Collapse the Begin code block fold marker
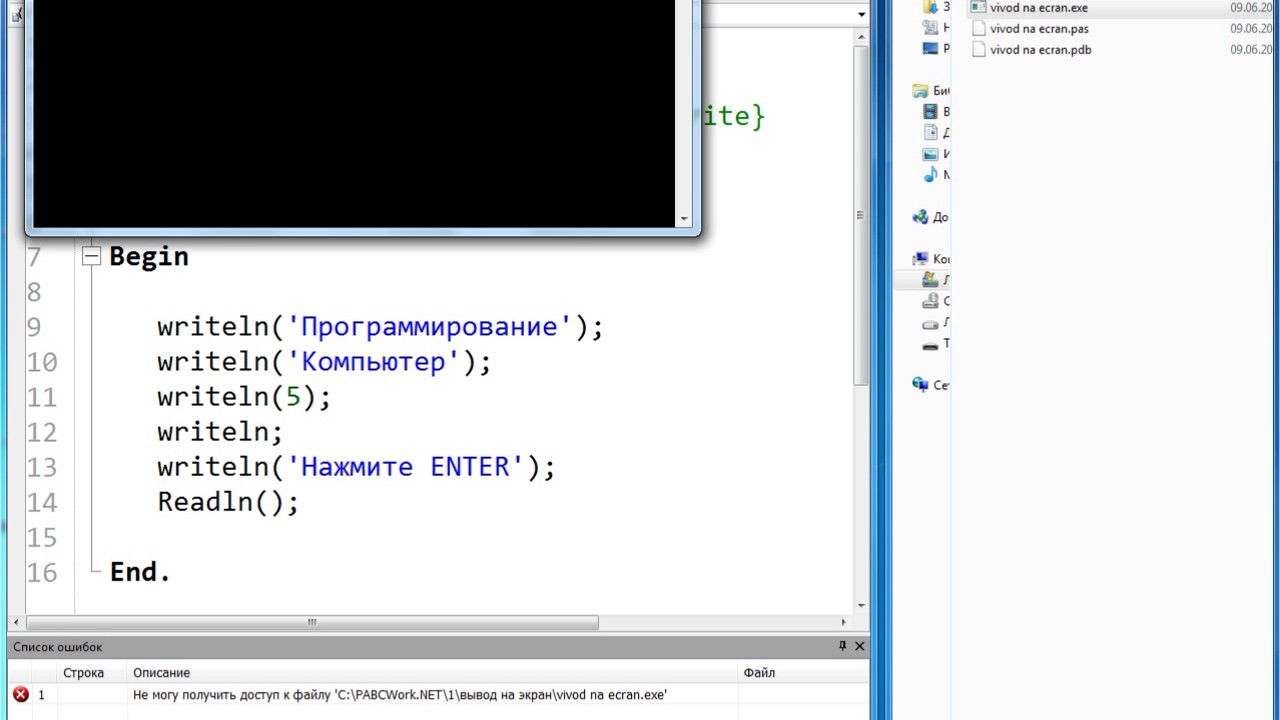1280x720 pixels. [92, 256]
